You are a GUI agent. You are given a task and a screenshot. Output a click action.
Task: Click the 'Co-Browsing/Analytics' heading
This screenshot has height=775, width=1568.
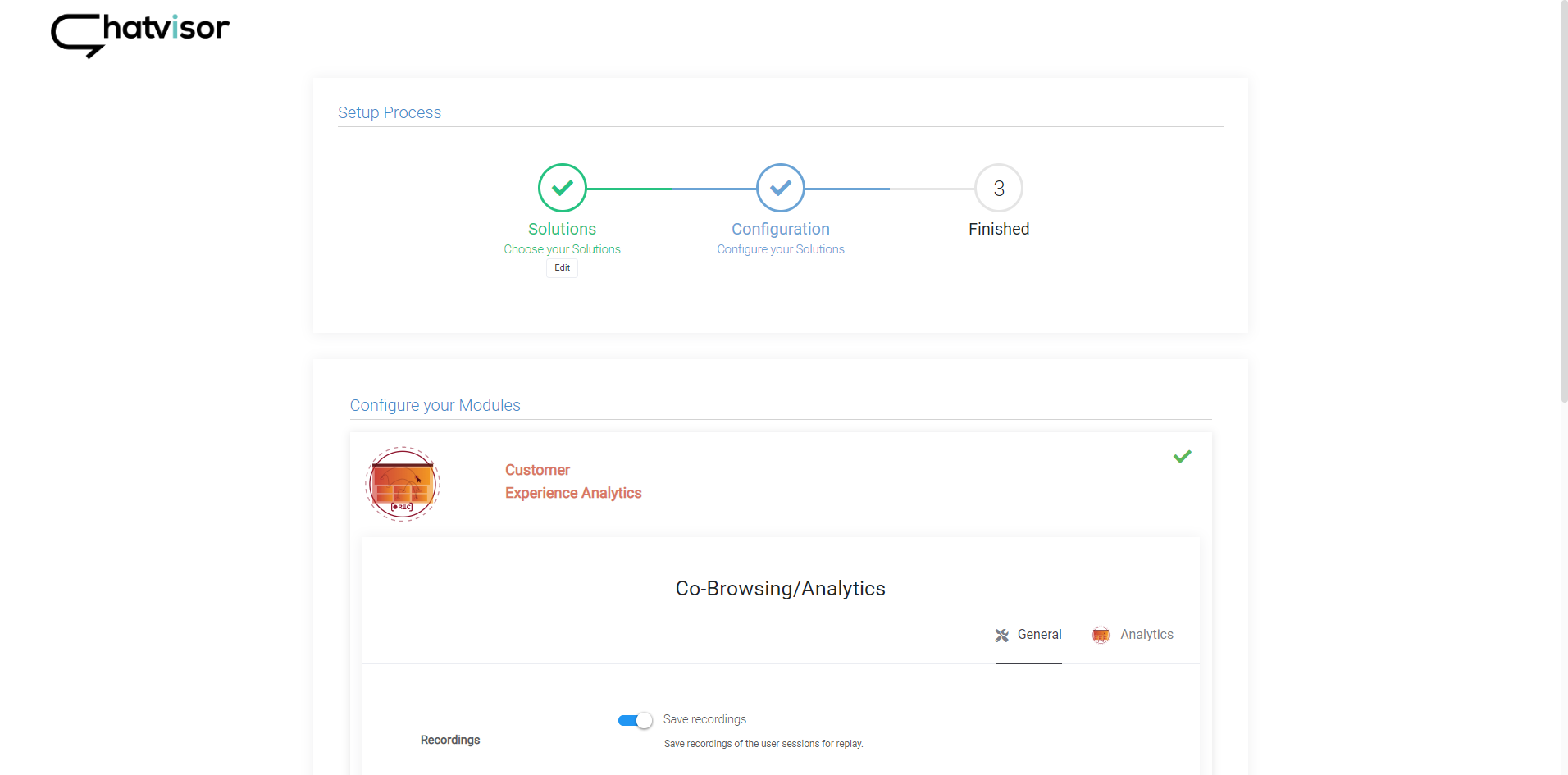point(781,589)
